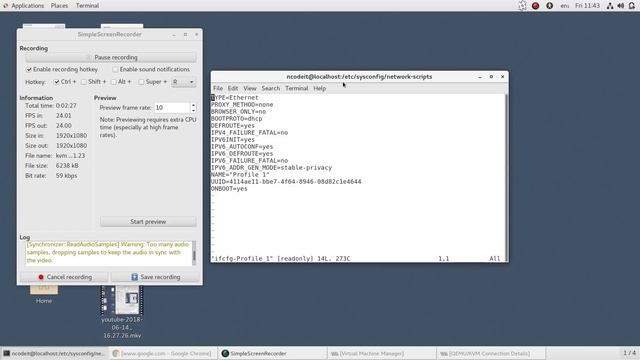Toggle the Super + hotkey checkbox
Screen dimensions: 640x360
point(141,82)
